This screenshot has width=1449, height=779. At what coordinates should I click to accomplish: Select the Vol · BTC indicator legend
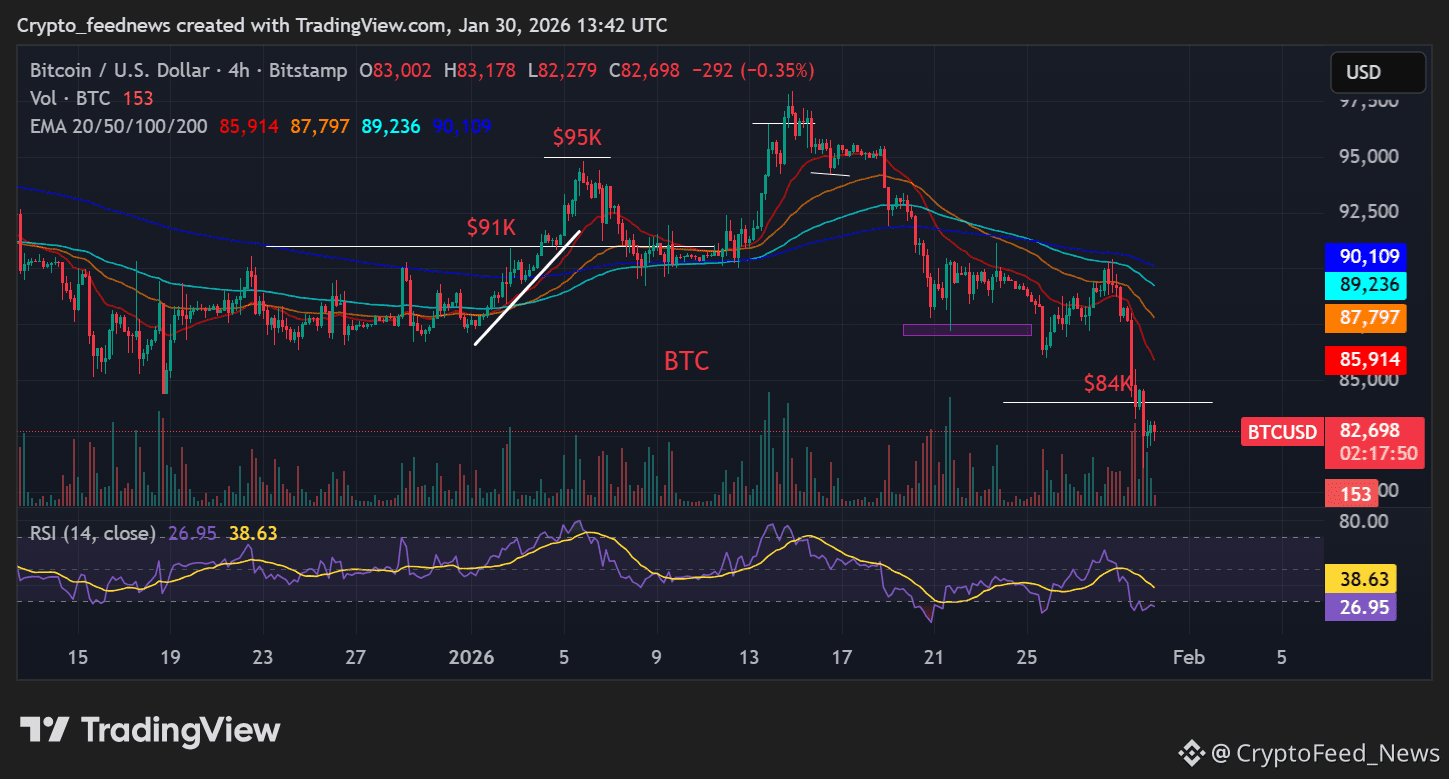pyautogui.click(x=71, y=98)
